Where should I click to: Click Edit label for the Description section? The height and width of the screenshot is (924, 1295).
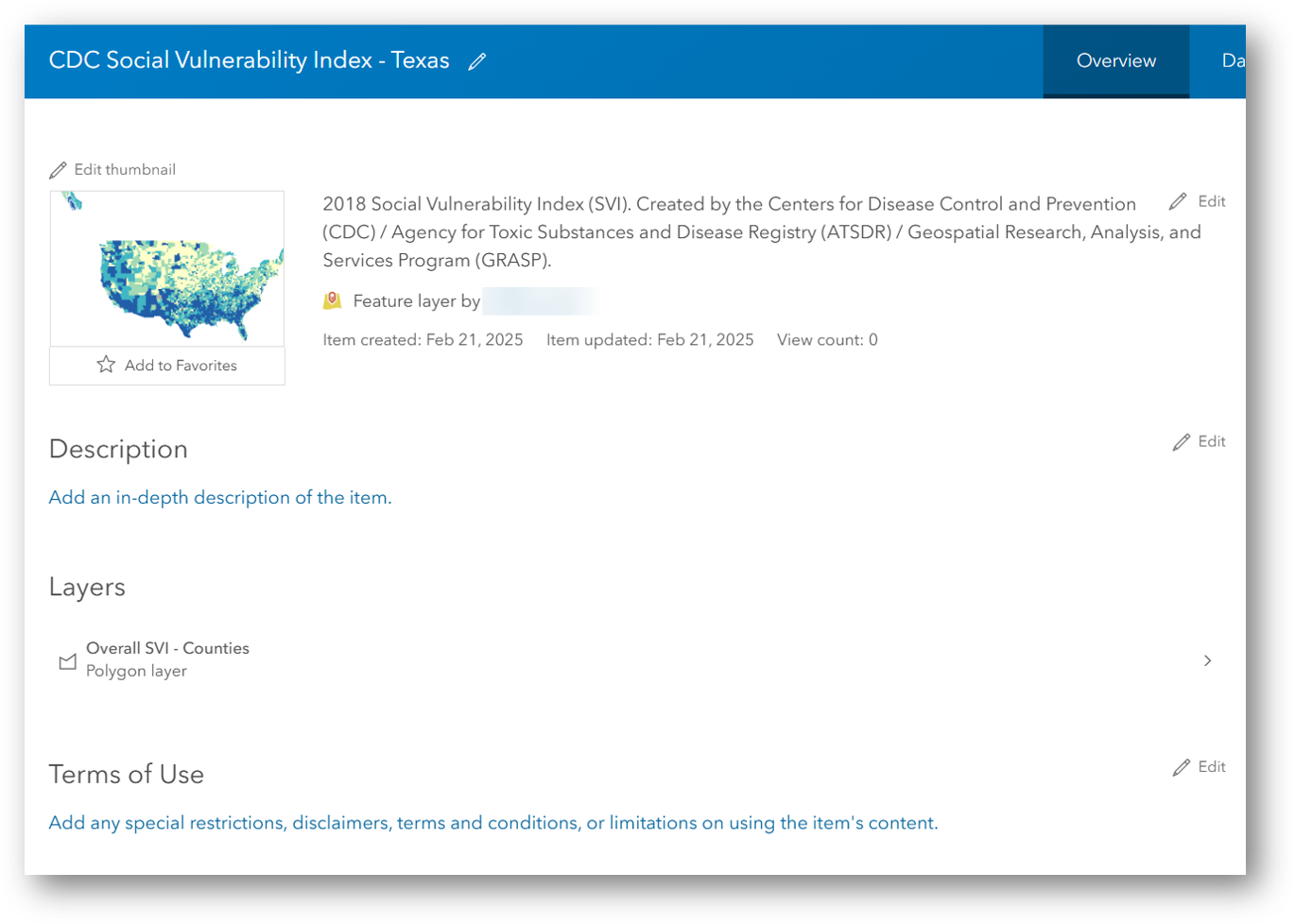pyautogui.click(x=1212, y=441)
